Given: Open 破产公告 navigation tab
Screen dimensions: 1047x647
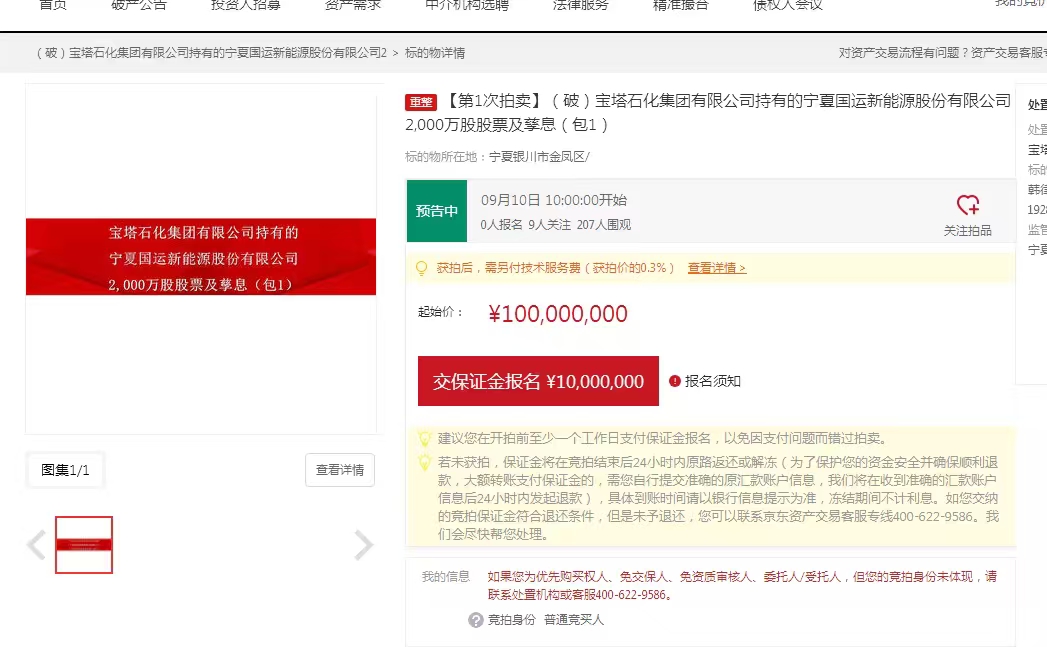Looking at the screenshot, I should pyautogui.click(x=139, y=5).
